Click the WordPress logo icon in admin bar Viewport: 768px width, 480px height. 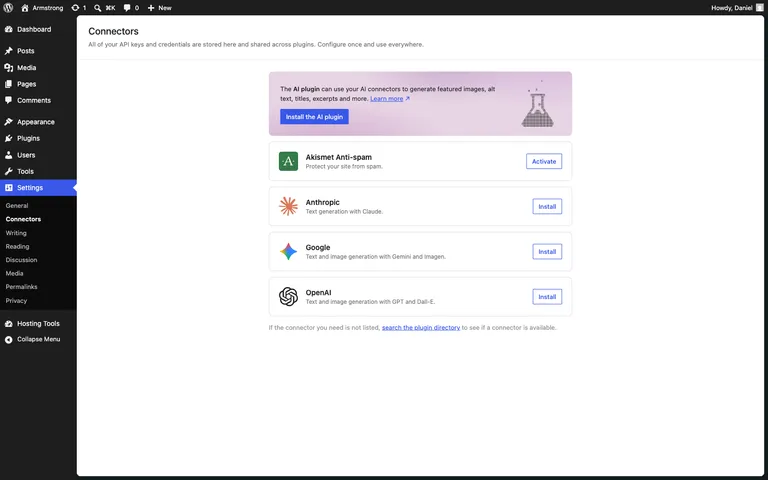(x=8, y=8)
